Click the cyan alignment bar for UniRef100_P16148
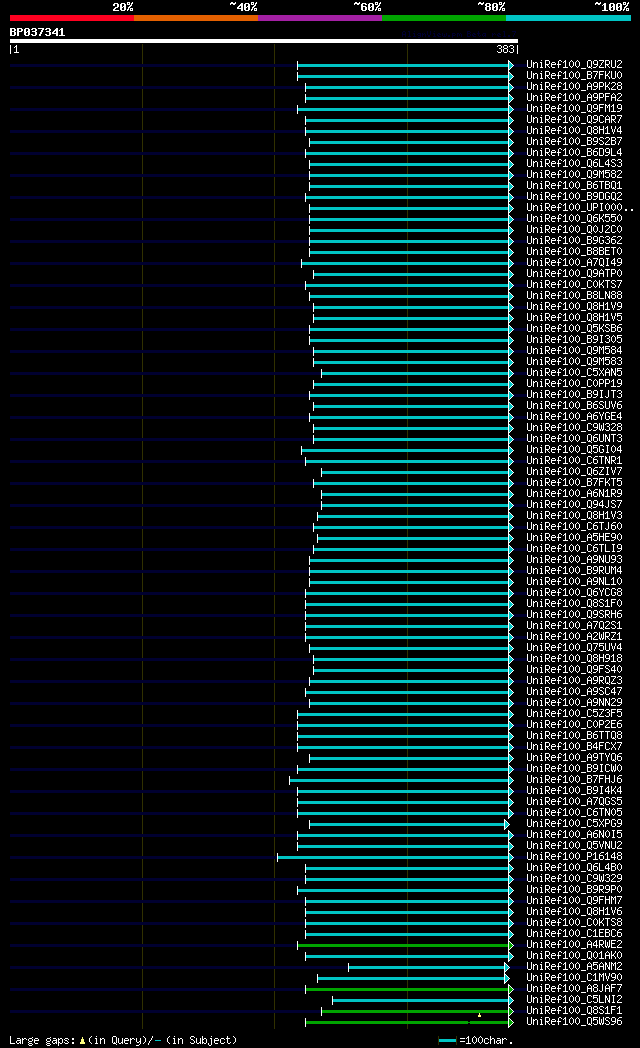This screenshot has height=1048, width=640. 395,858
